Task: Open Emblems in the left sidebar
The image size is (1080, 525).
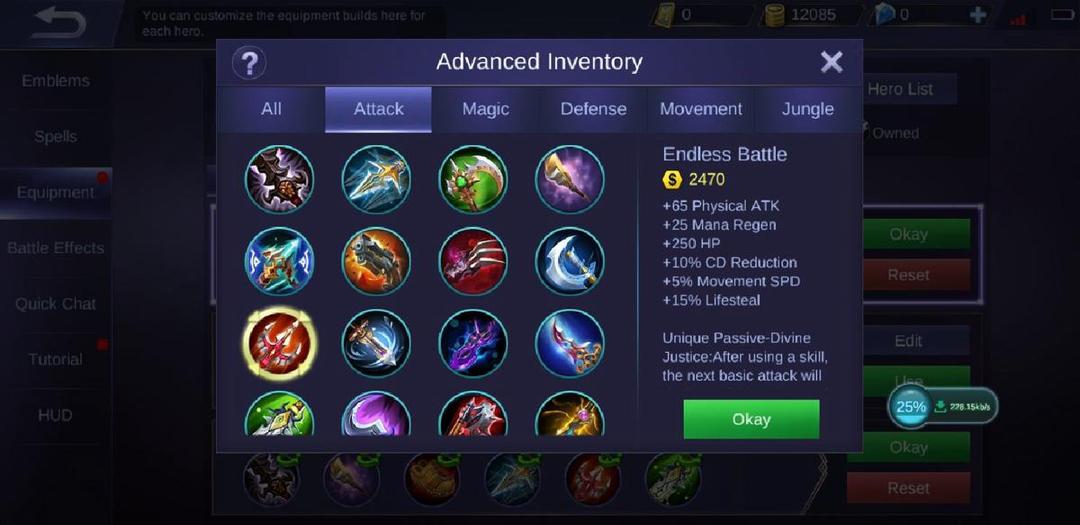Action: (56, 81)
